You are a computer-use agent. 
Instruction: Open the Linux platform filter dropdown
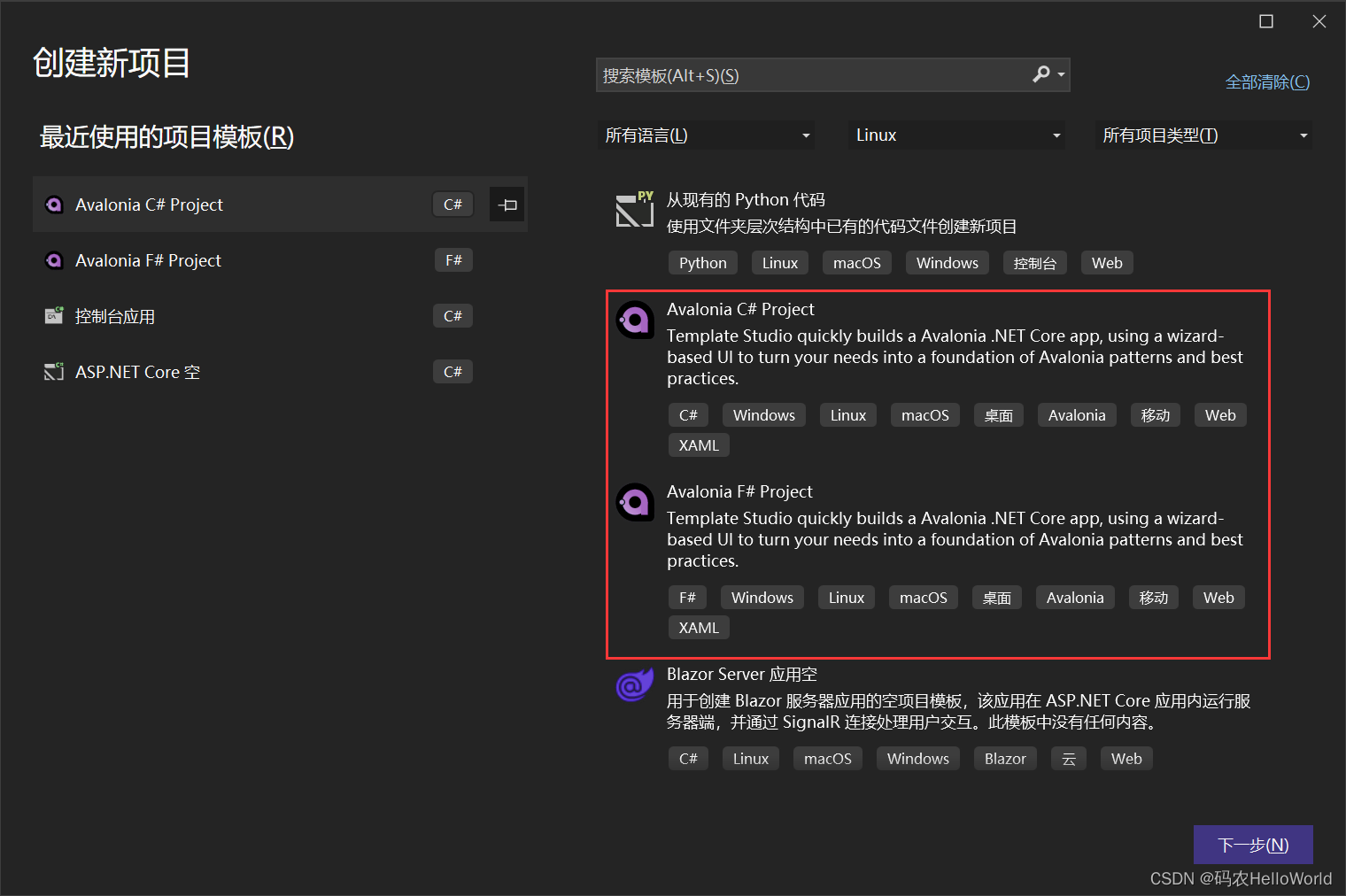(x=955, y=135)
